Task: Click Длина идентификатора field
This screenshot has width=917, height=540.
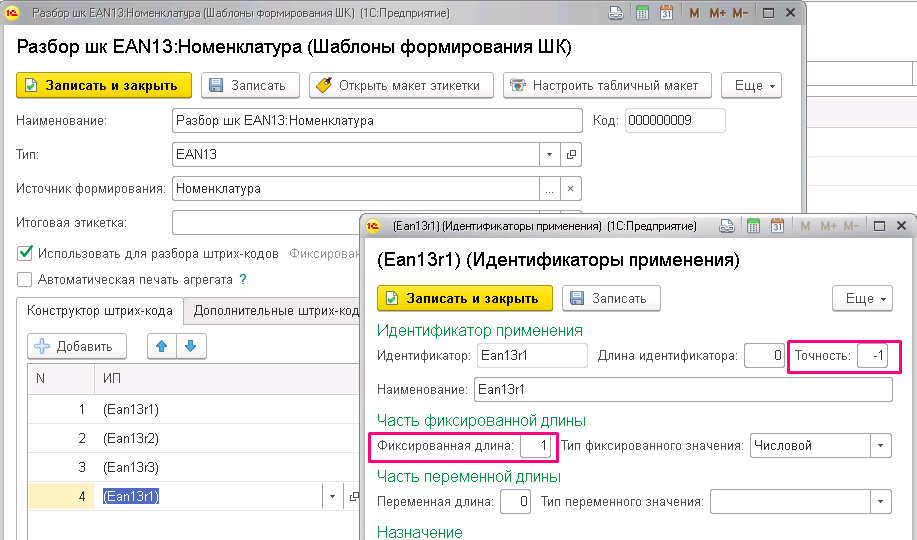Action: [764, 356]
